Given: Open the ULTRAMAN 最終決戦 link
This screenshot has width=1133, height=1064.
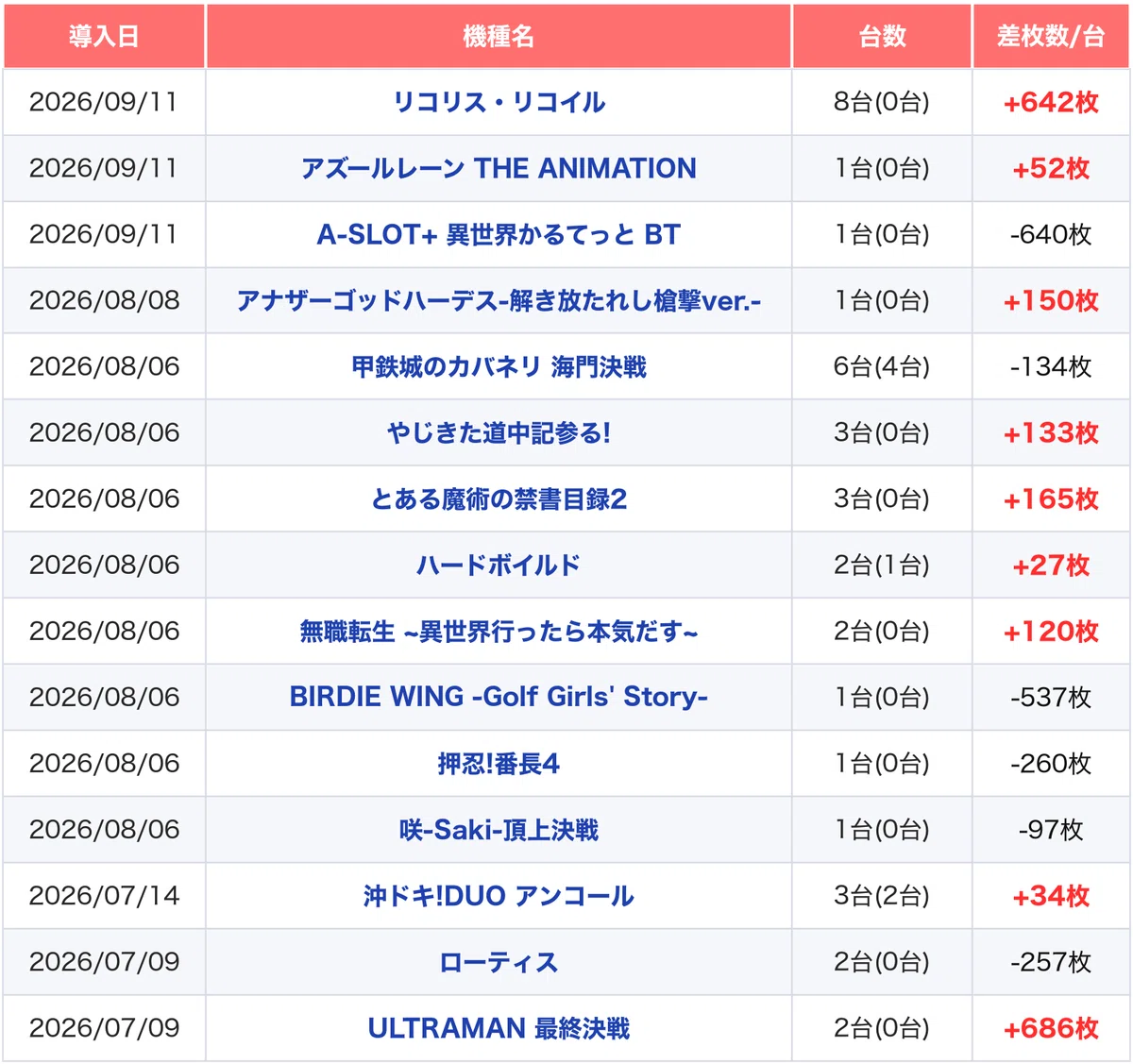Looking at the screenshot, I should pos(499,1027).
